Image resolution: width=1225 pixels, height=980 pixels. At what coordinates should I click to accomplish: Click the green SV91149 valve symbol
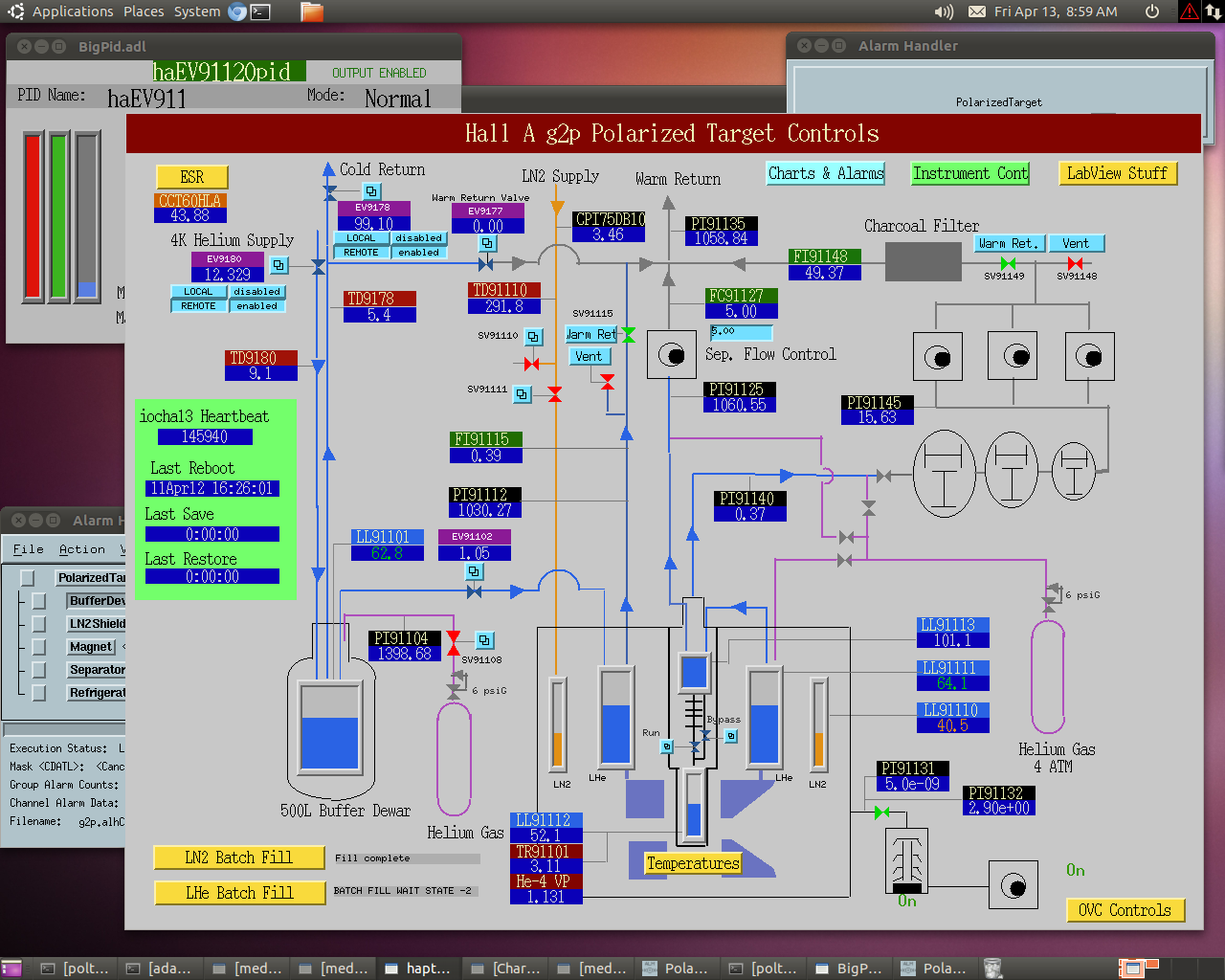tap(1008, 263)
